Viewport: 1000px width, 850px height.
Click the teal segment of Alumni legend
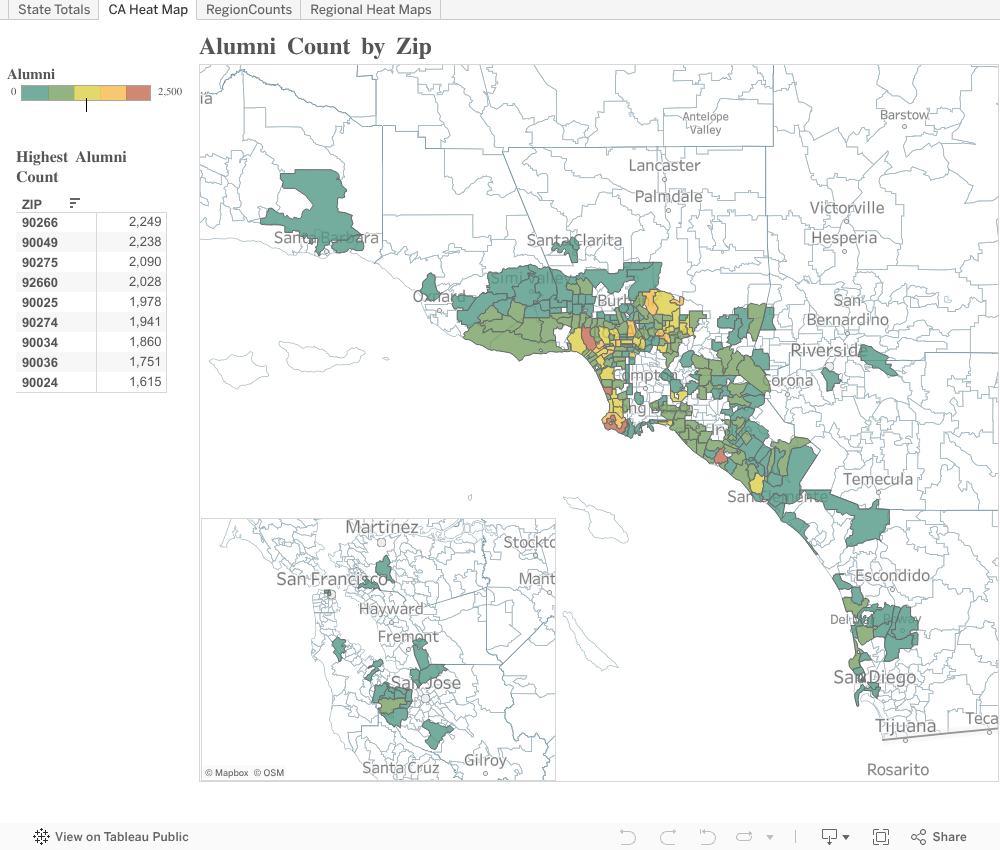(x=34, y=93)
